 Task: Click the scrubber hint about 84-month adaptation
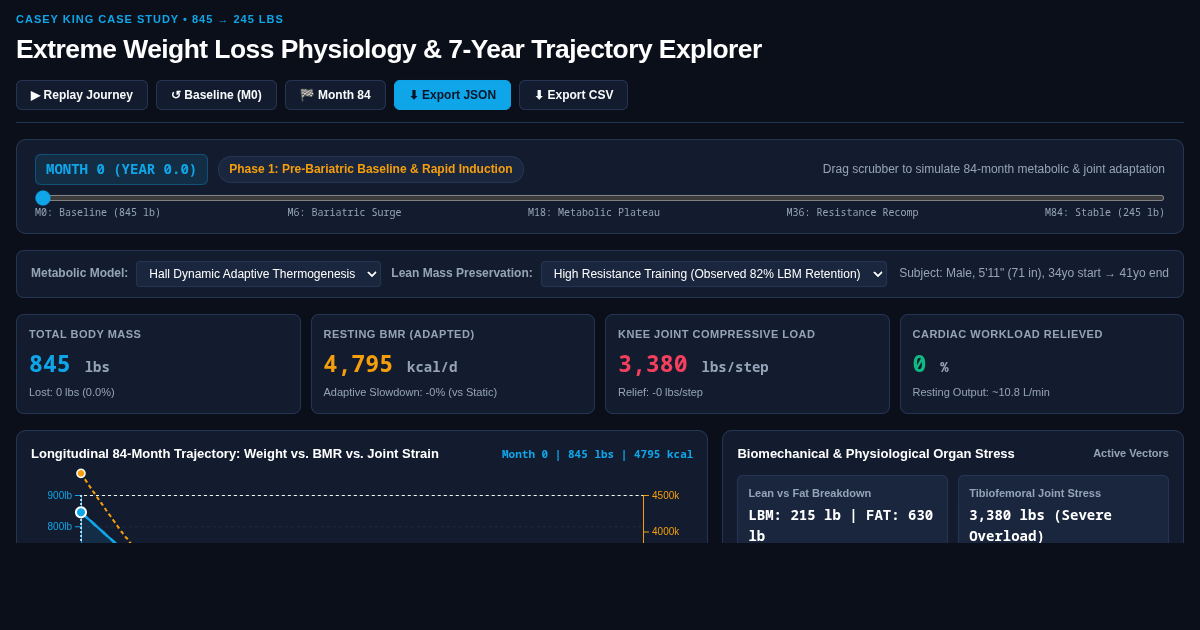994,169
